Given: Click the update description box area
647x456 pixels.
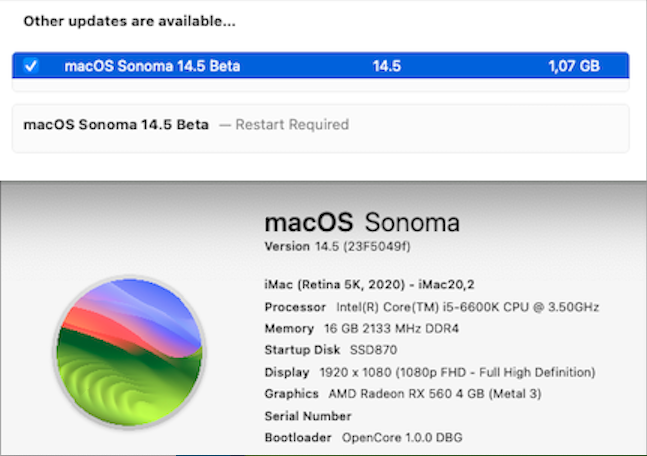Looking at the screenshot, I should pyautogui.click(x=321, y=128).
